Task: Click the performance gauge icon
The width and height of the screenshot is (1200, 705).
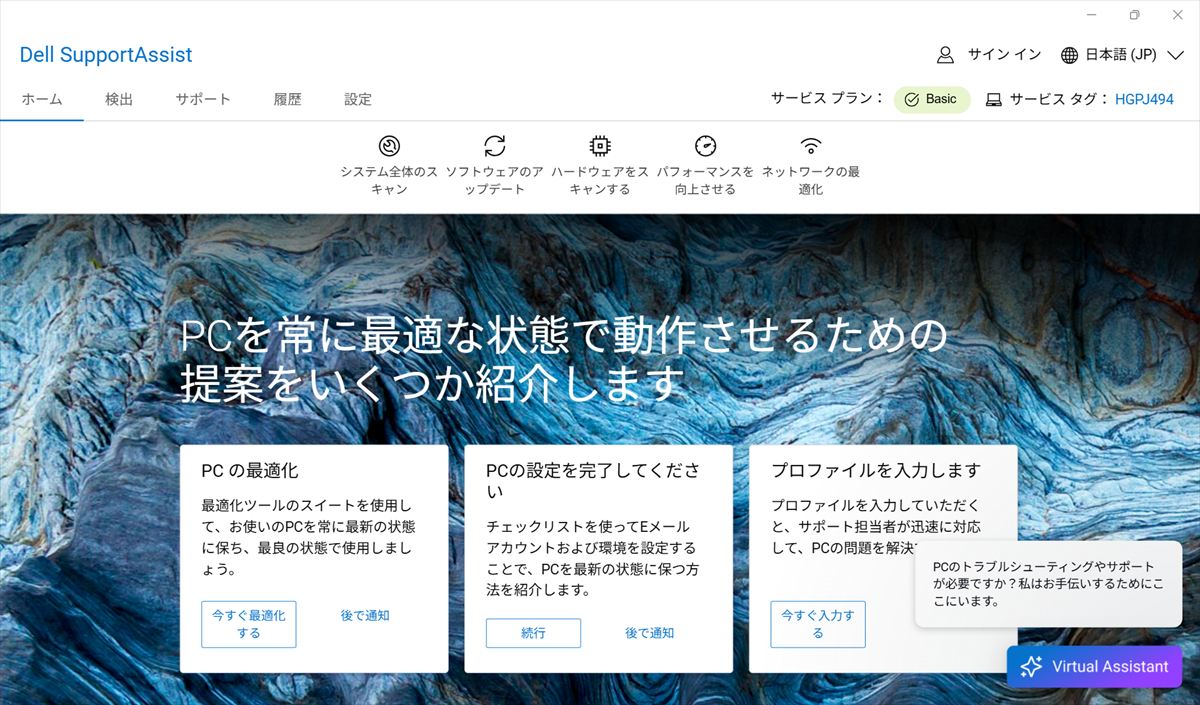Action: (706, 146)
